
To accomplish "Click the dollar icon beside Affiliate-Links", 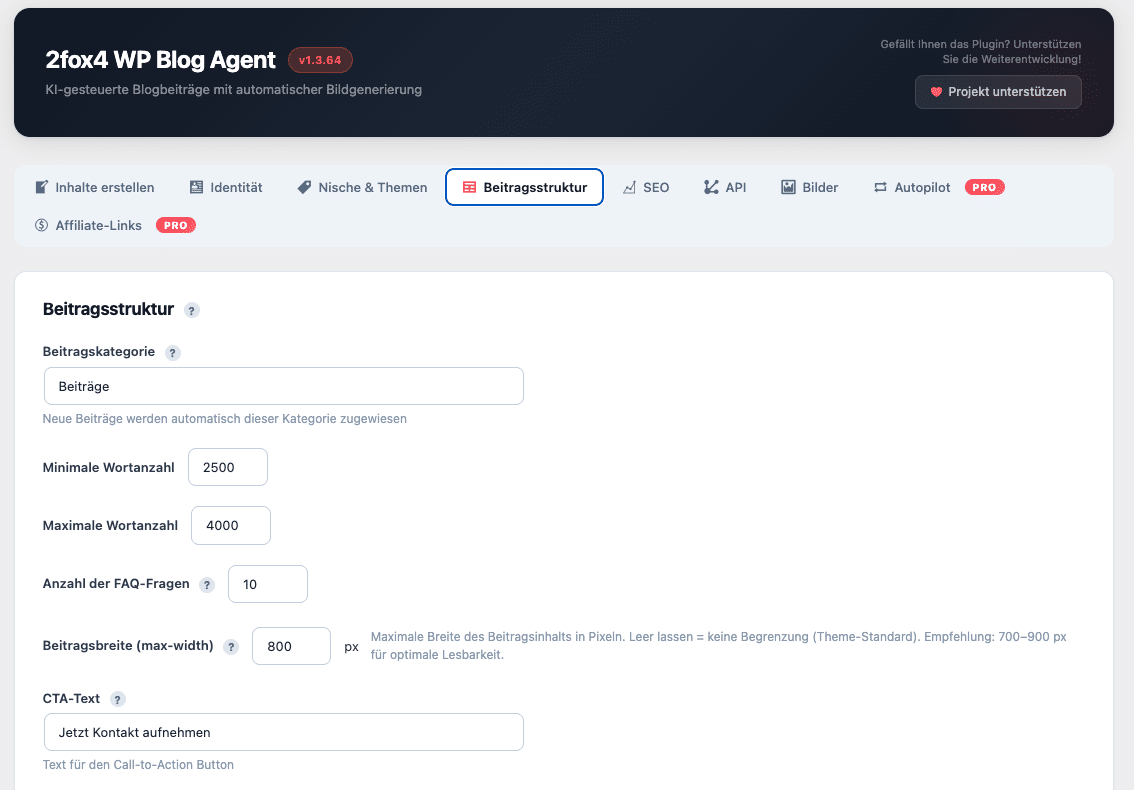I will click(42, 225).
